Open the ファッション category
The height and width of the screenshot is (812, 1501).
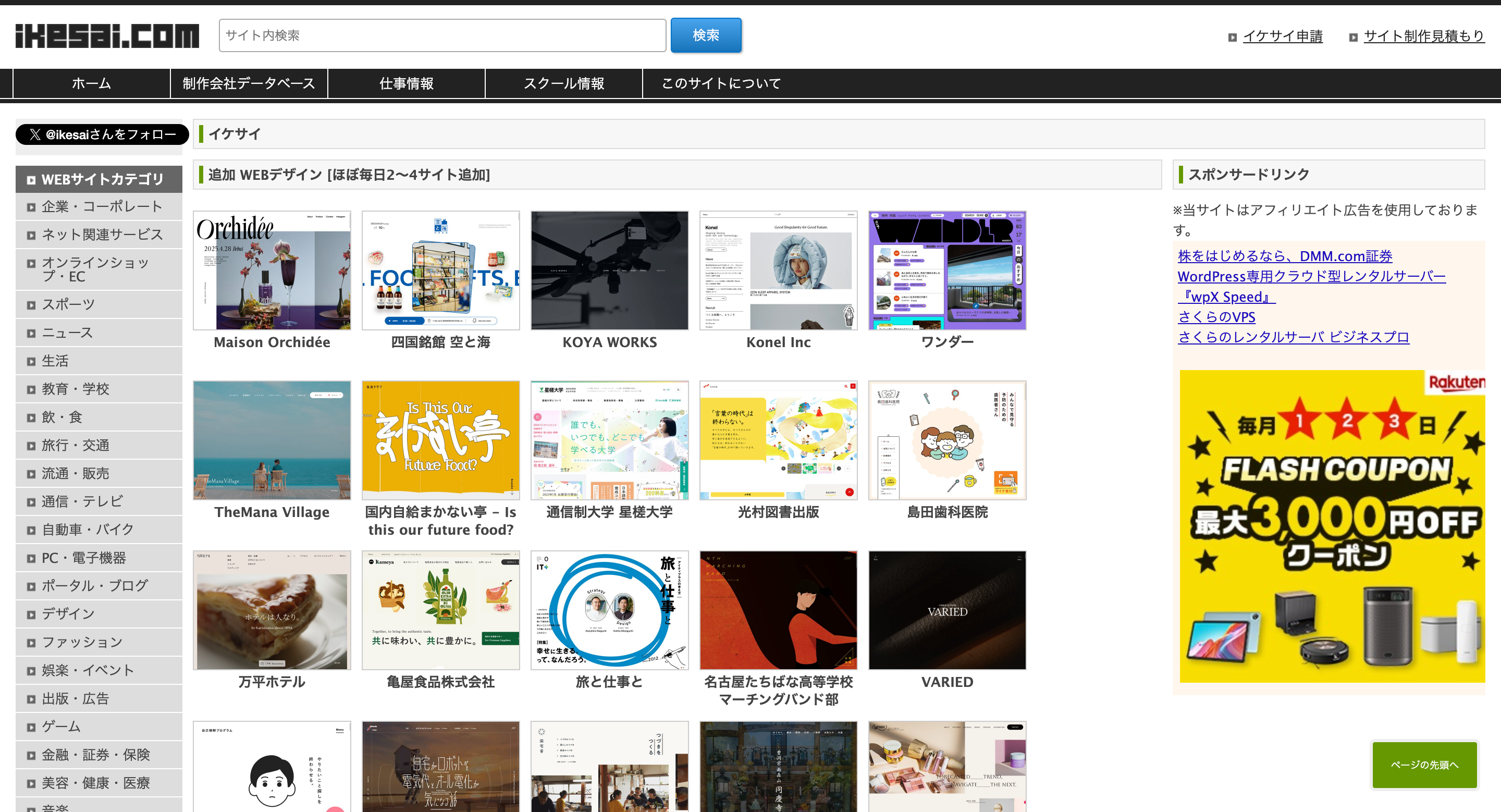tap(99, 643)
